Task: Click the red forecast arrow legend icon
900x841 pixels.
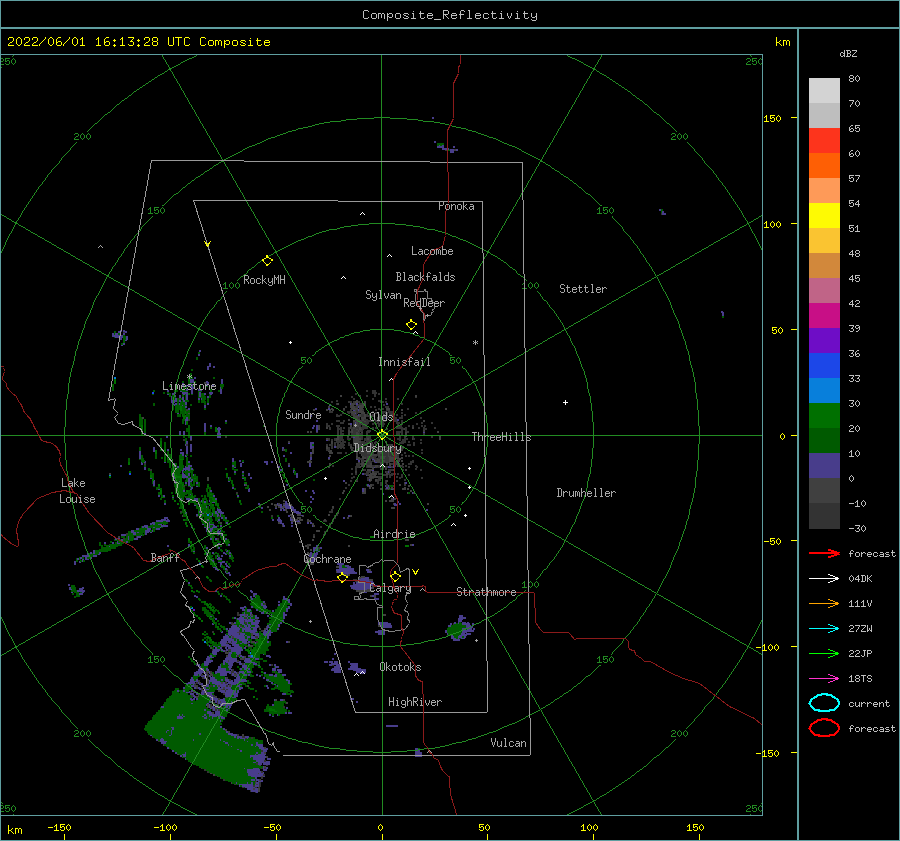Action: click(824, 553)
